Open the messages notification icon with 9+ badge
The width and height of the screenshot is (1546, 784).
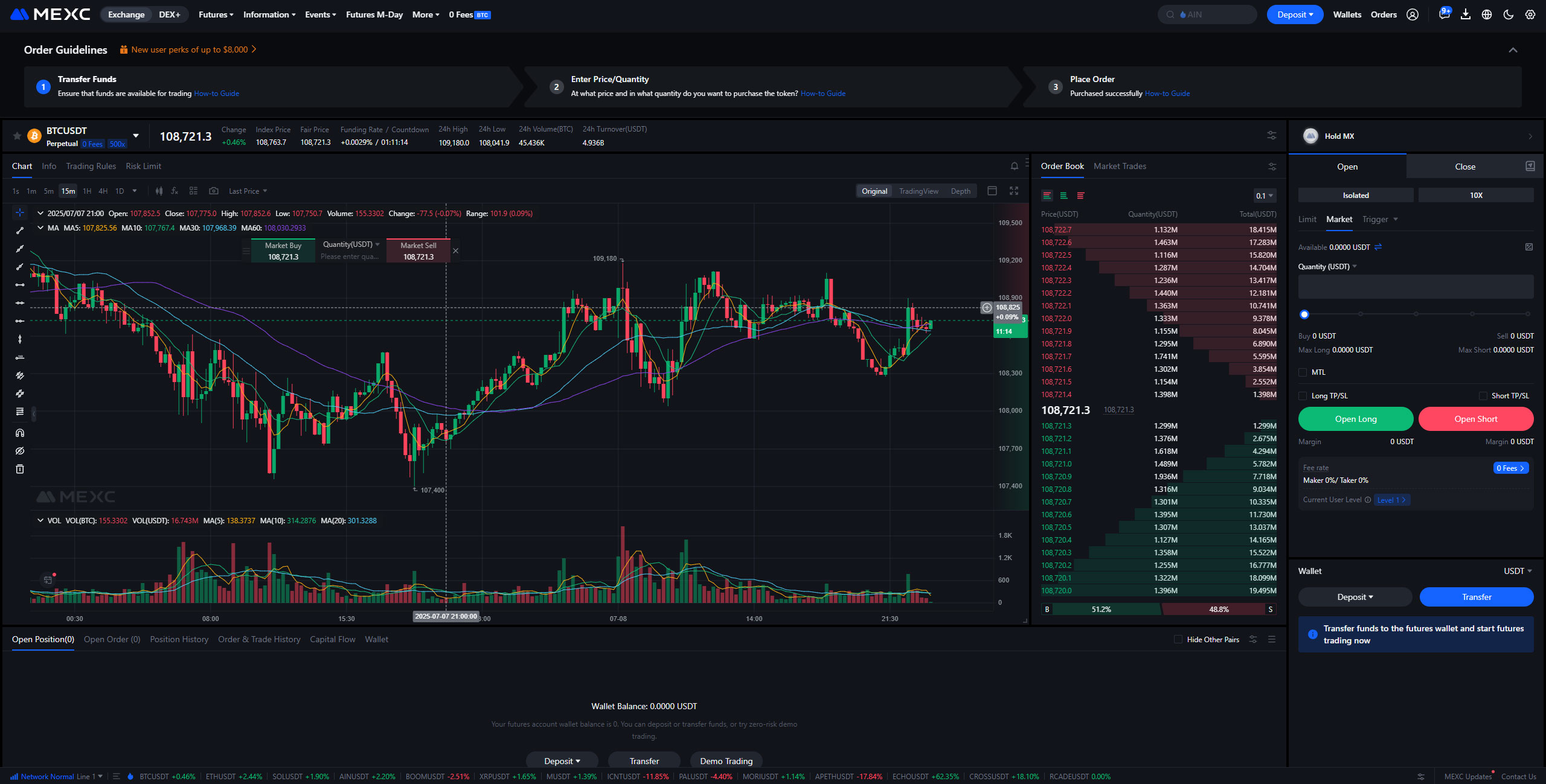click(x=1445, y=14)
